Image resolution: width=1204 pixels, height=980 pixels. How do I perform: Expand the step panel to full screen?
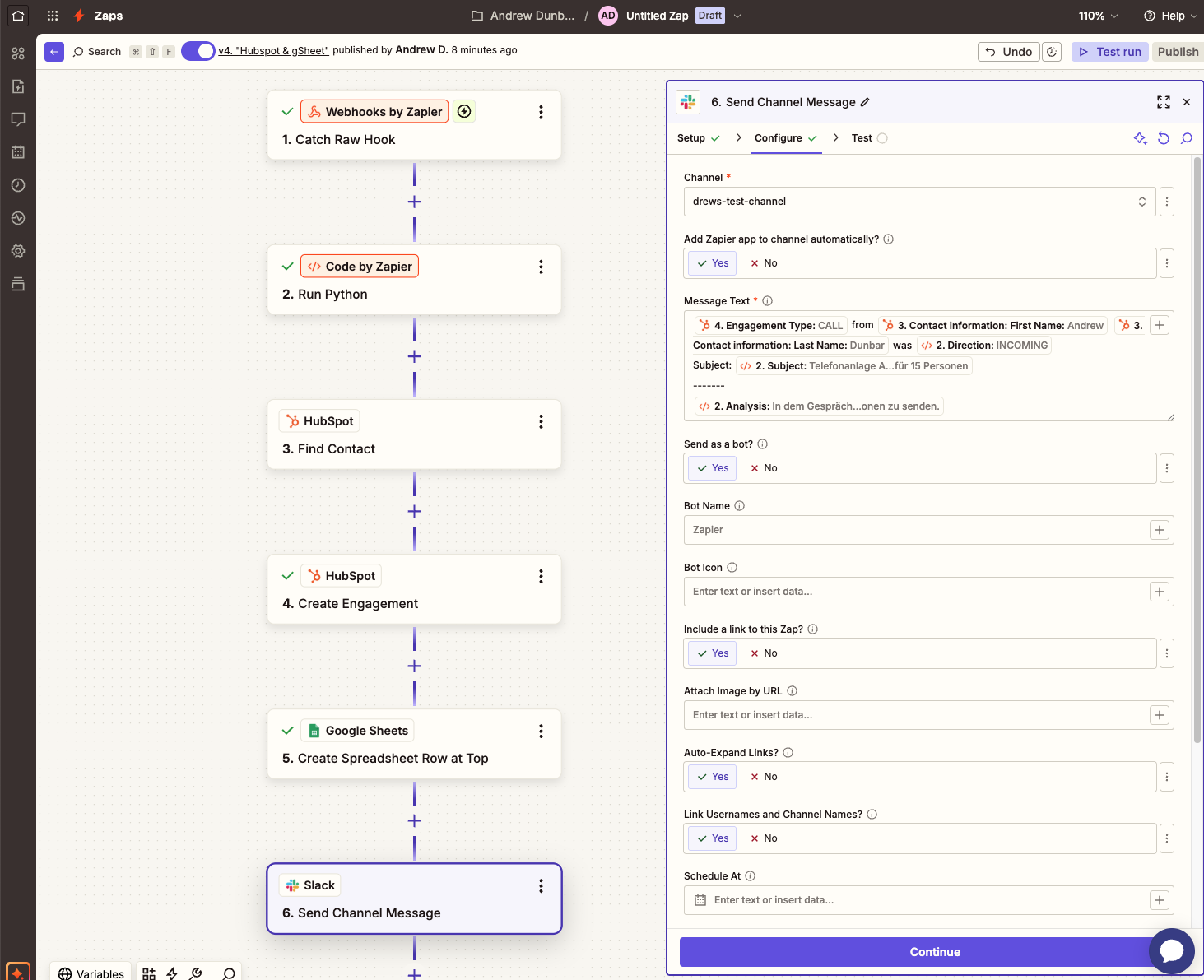coord(1164,102)
